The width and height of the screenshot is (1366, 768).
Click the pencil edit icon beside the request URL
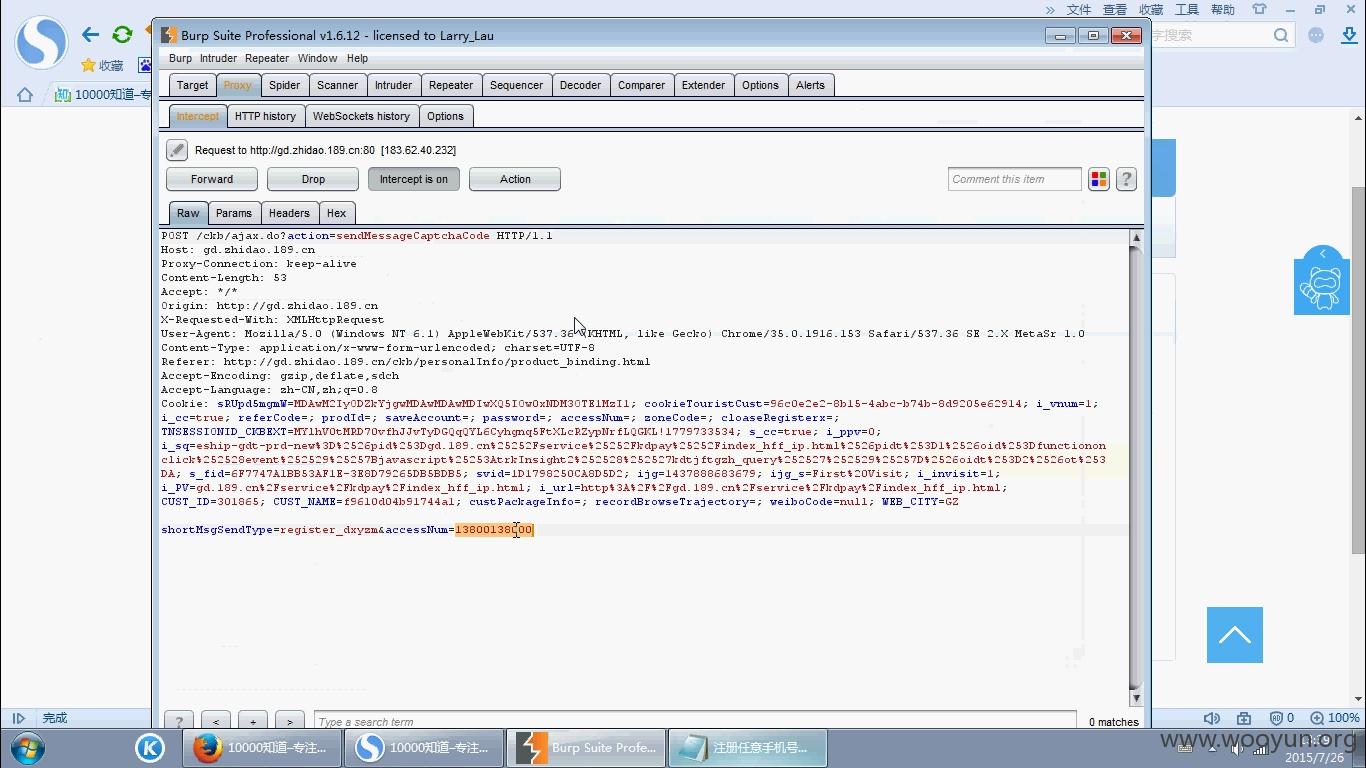[x=177, y=150]
